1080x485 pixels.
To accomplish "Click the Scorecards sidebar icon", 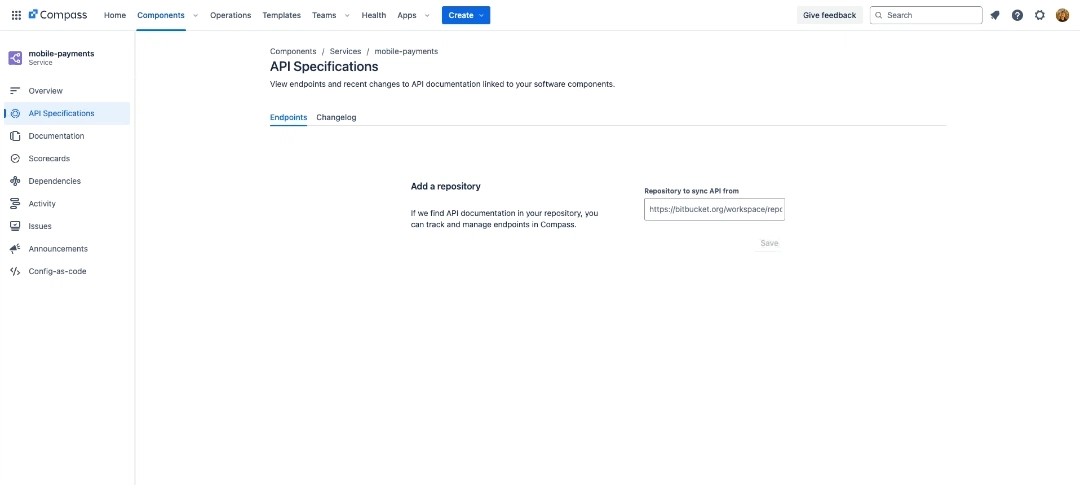I will 15,158.
